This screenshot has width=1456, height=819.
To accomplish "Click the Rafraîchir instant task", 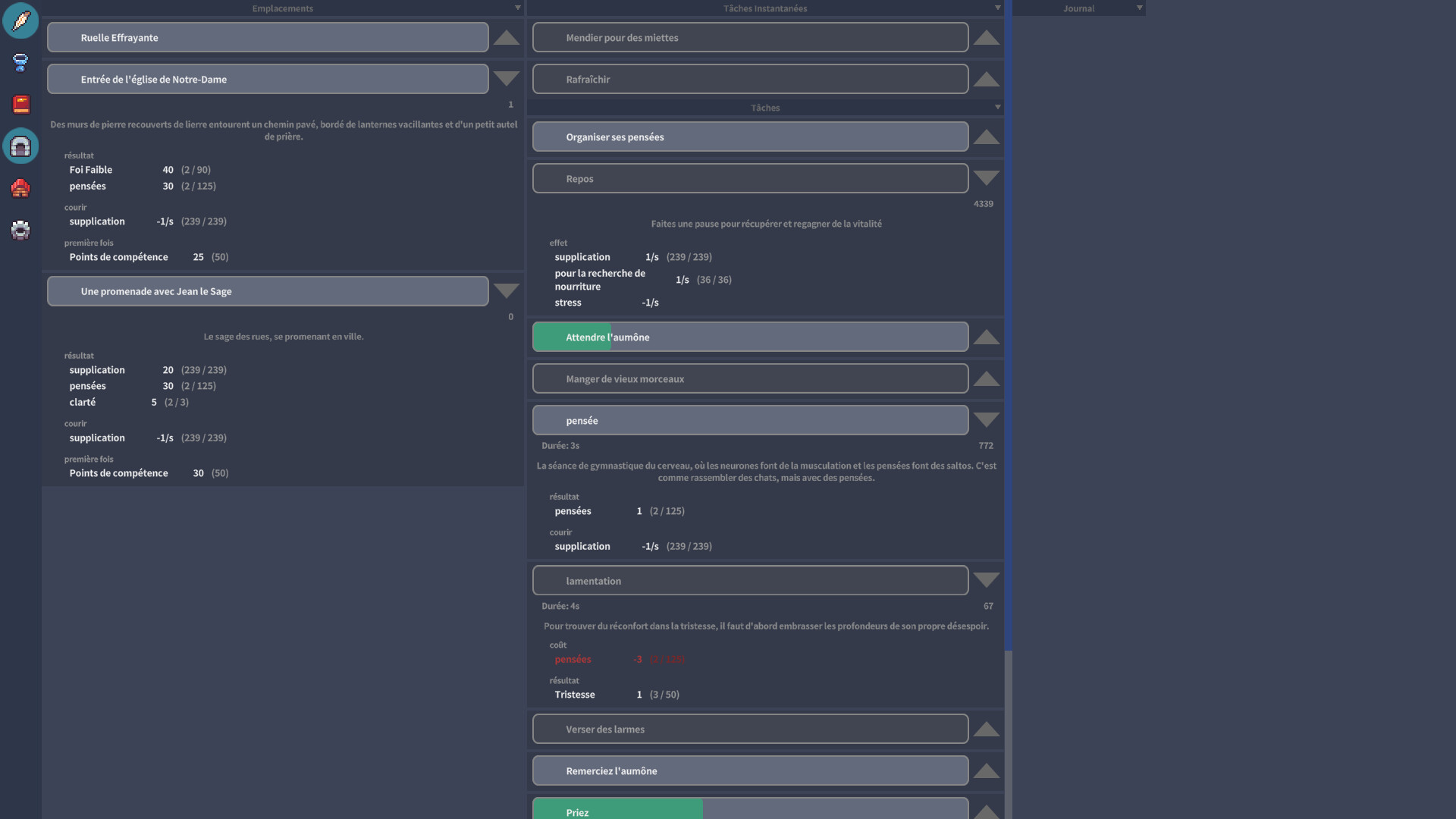I will coord(750,80).
